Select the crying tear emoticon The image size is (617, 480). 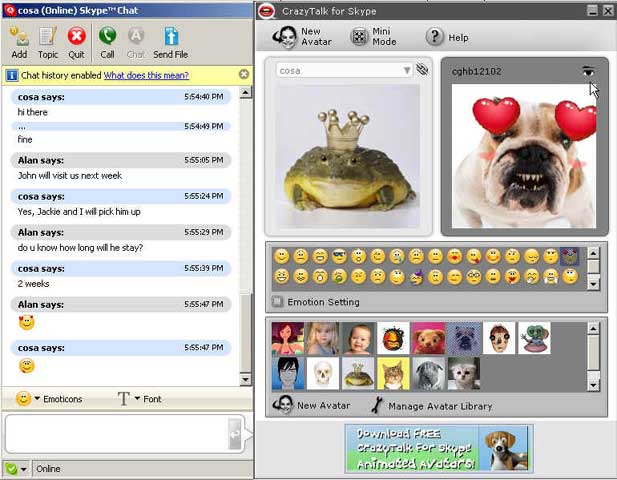[397, 257]
